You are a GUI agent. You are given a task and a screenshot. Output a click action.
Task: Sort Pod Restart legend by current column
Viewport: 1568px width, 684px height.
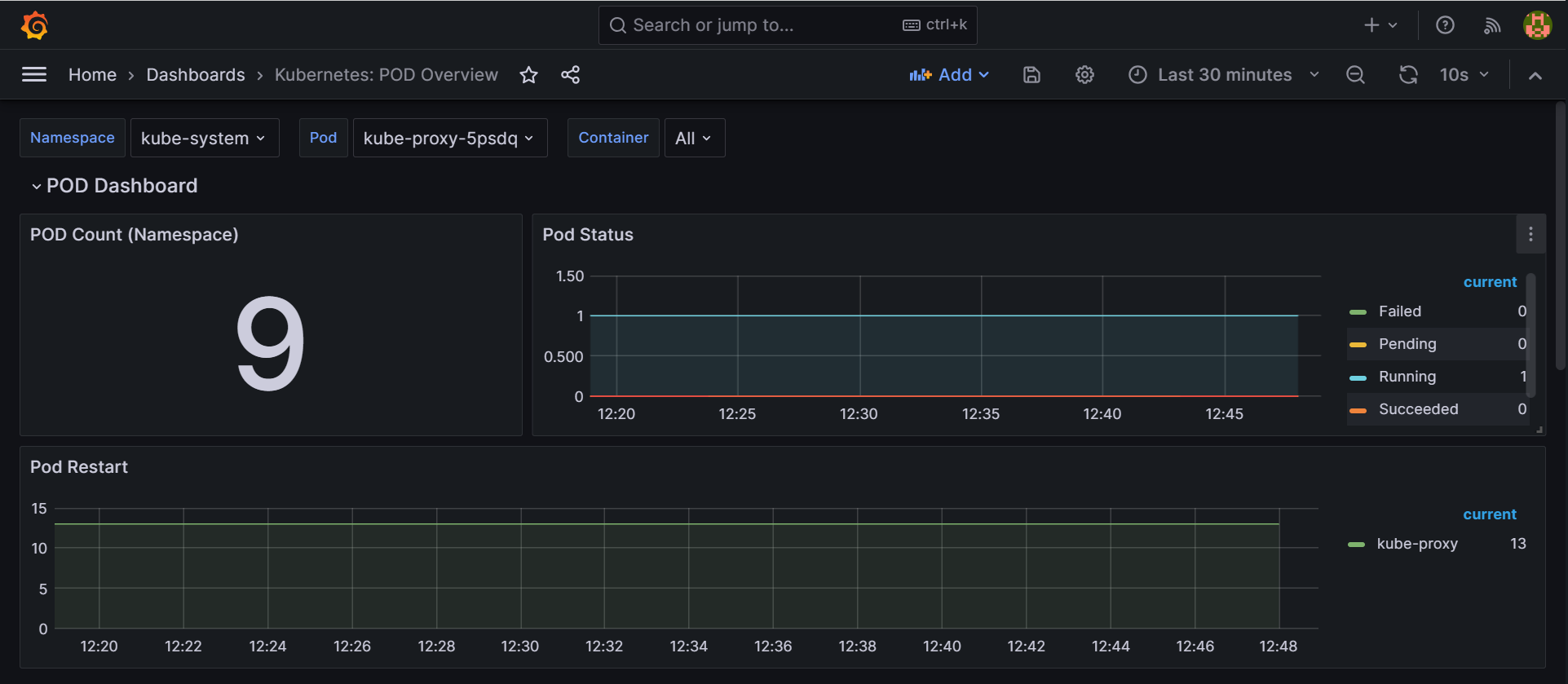pos(1489,514)
